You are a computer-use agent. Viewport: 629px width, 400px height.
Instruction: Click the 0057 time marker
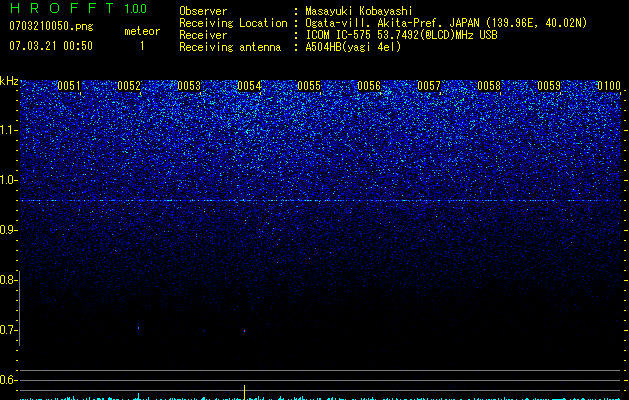(429, 86)
